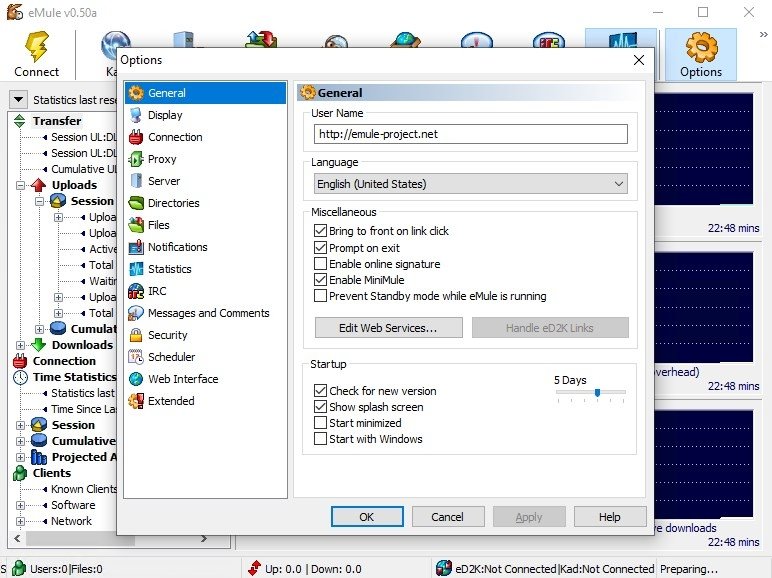
Task: Select the IRC settings icon
Action: (136, 291)
